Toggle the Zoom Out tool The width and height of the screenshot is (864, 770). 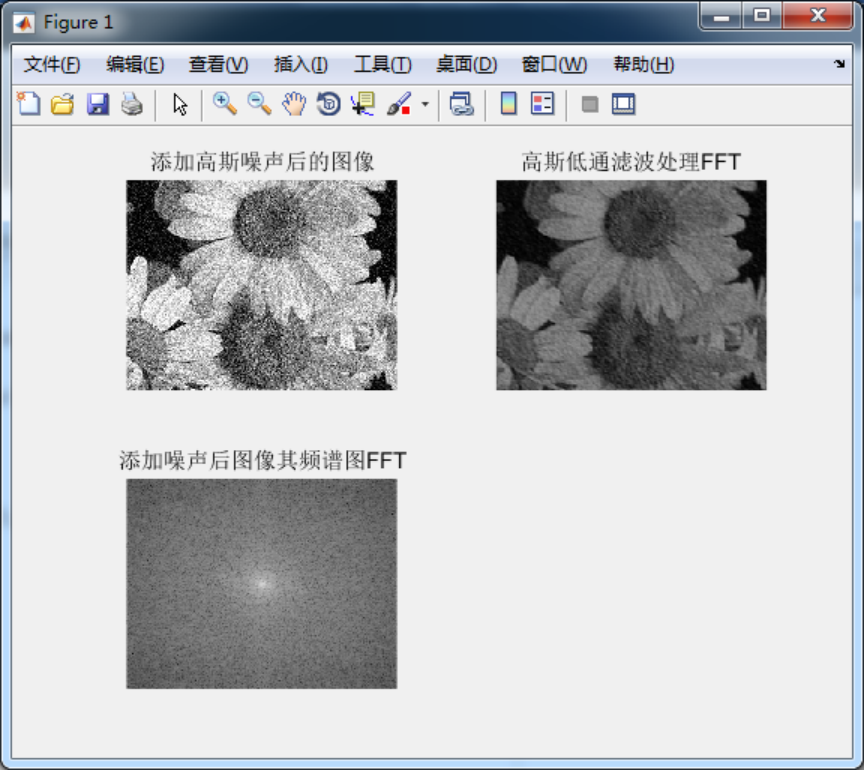[x=258, y=103]
